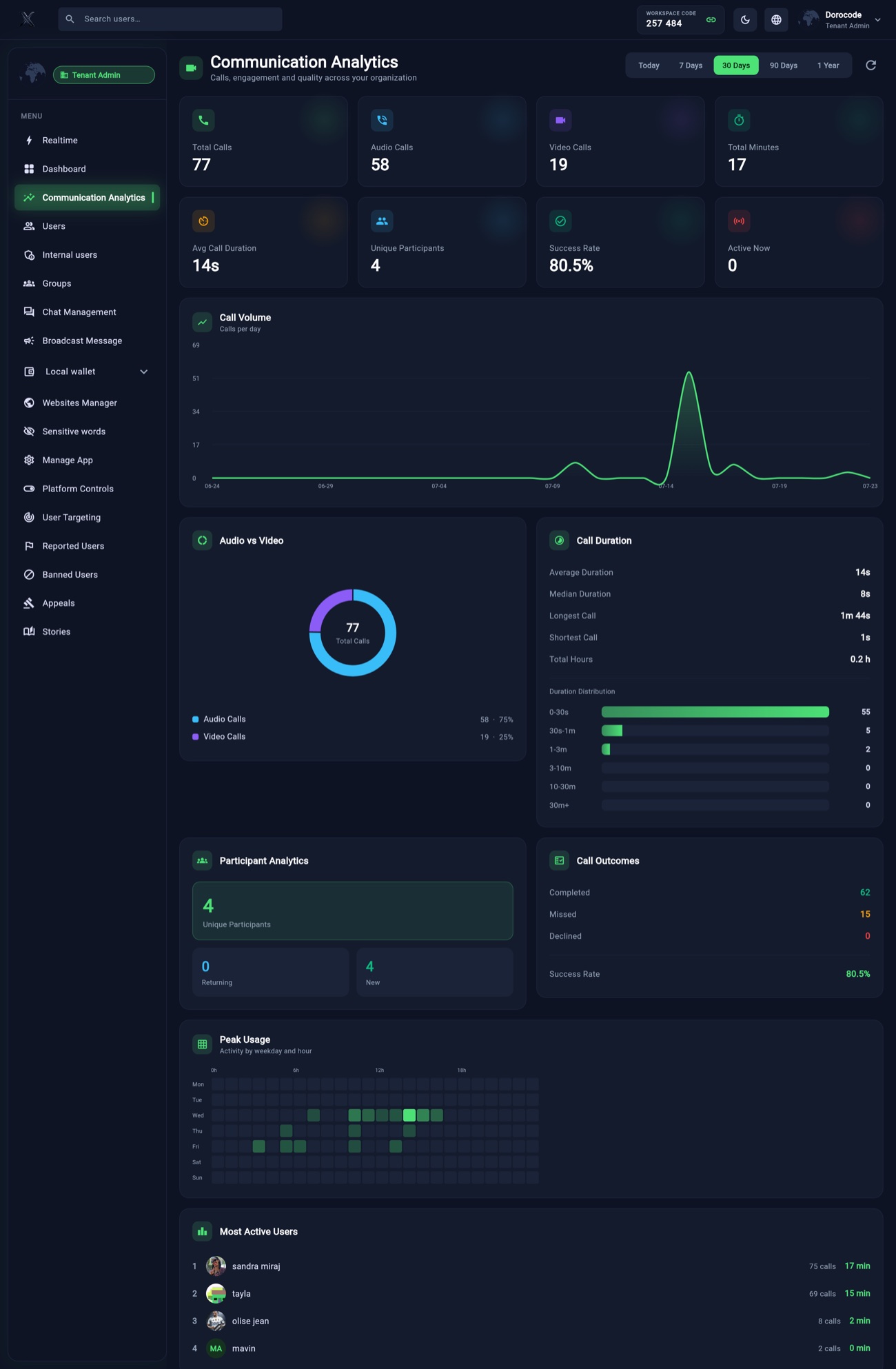This screenshot has height=1369, width=896.
Task: Click the workspace code 257 484
Action: coord(664,23)
